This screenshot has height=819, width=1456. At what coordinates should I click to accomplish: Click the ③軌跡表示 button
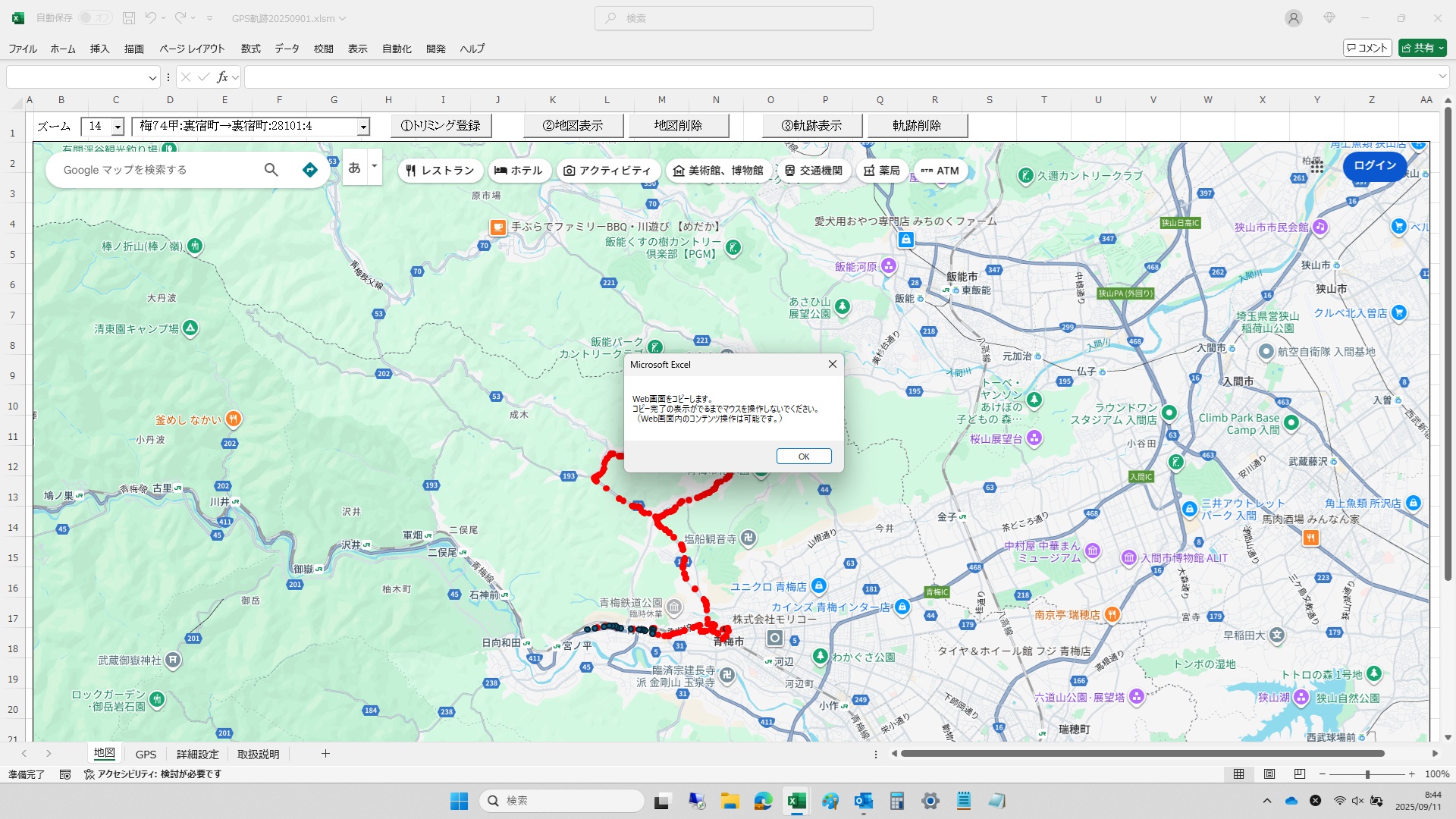tap(812, 126)
